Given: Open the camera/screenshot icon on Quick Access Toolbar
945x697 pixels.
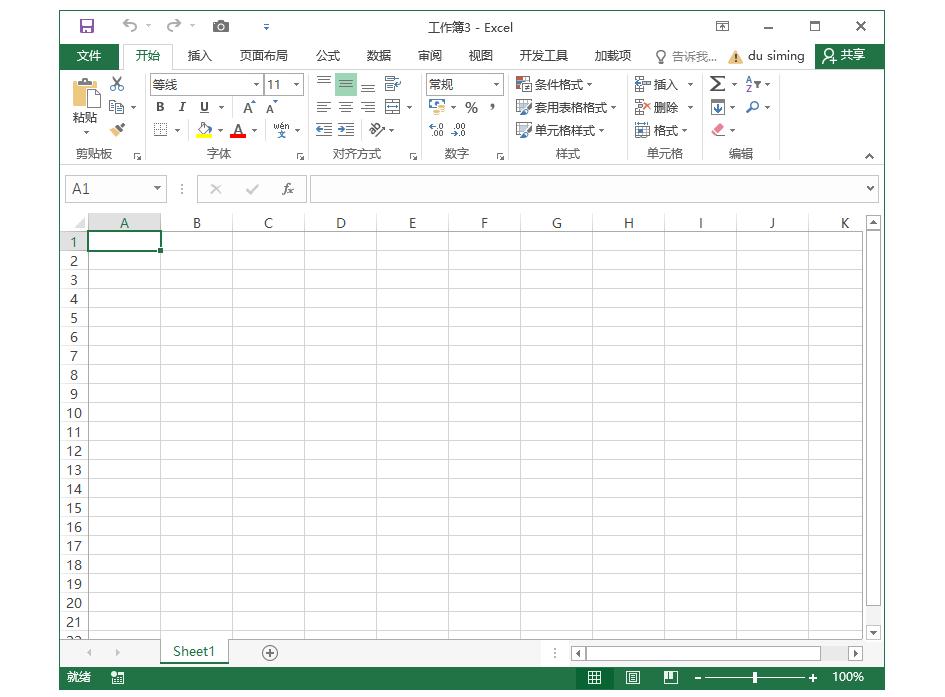Looking at the screenshot, I should click(220, 25).
